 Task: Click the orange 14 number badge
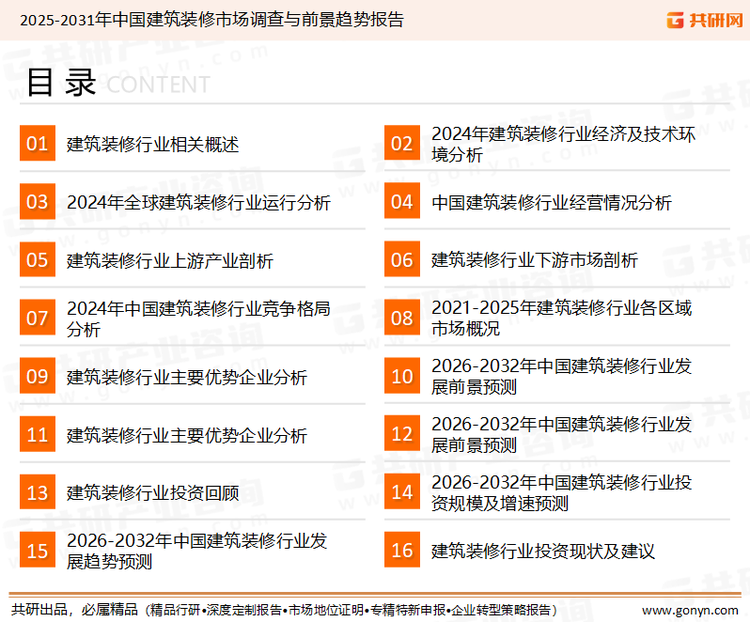(x=402, y=492)
